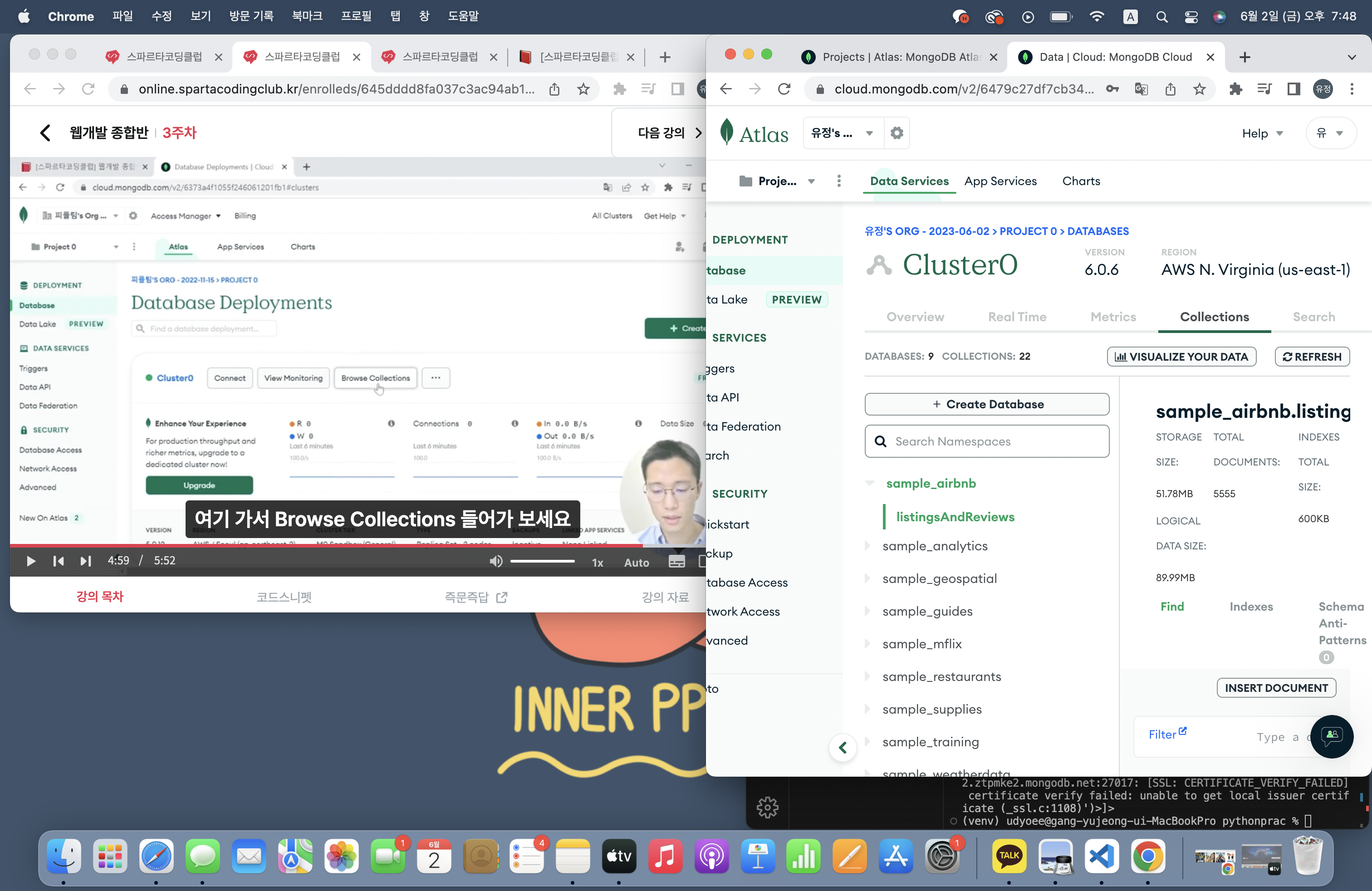Open the Filter documentation link
The height and width of the screenshot is (891, 1372).
click(1167, 734)
